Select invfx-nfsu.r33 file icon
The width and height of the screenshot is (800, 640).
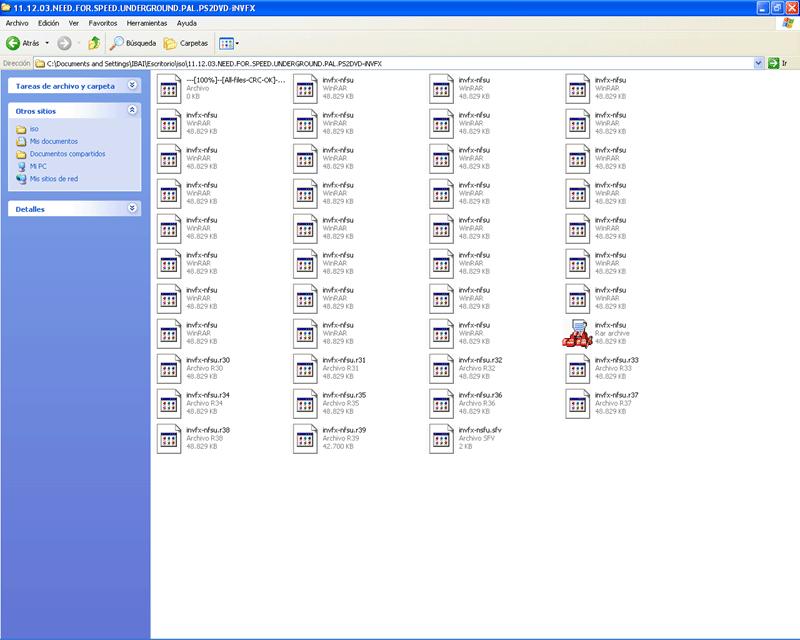[x=578, y=368]
